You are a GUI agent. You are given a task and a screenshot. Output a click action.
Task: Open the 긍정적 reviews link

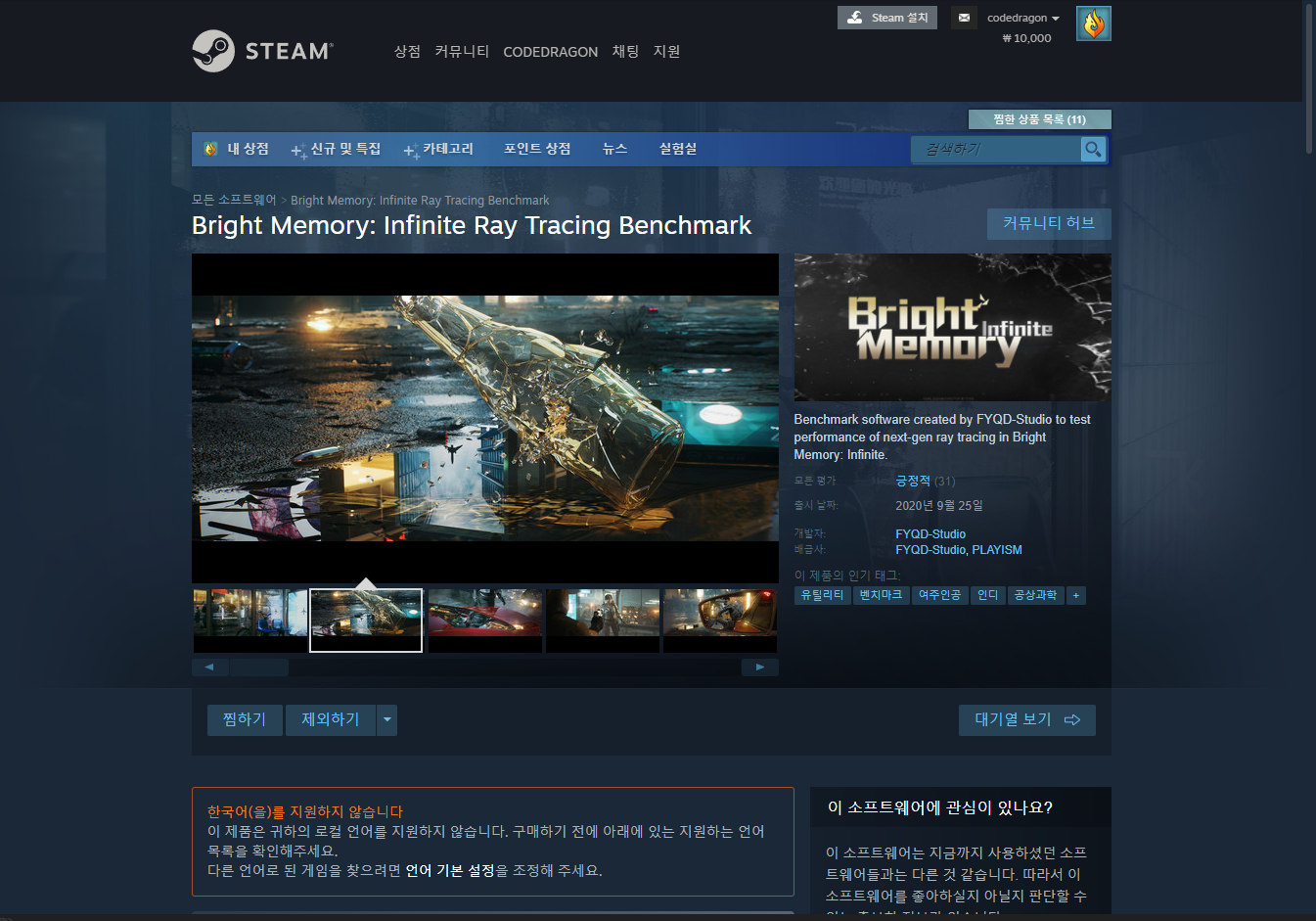[913, 481]
